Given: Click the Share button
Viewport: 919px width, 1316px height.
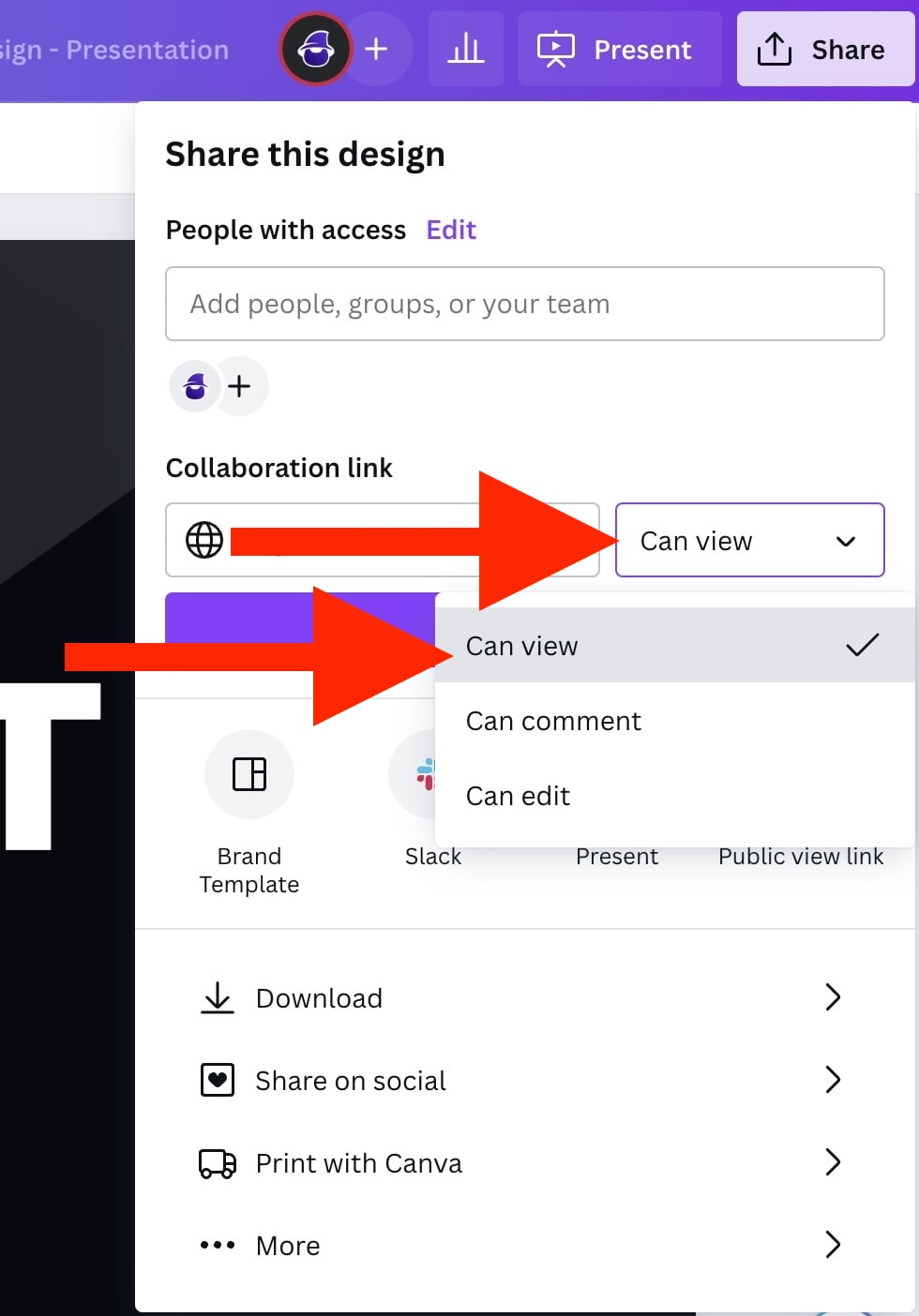Looking at the screenshot, I should 824,49.
